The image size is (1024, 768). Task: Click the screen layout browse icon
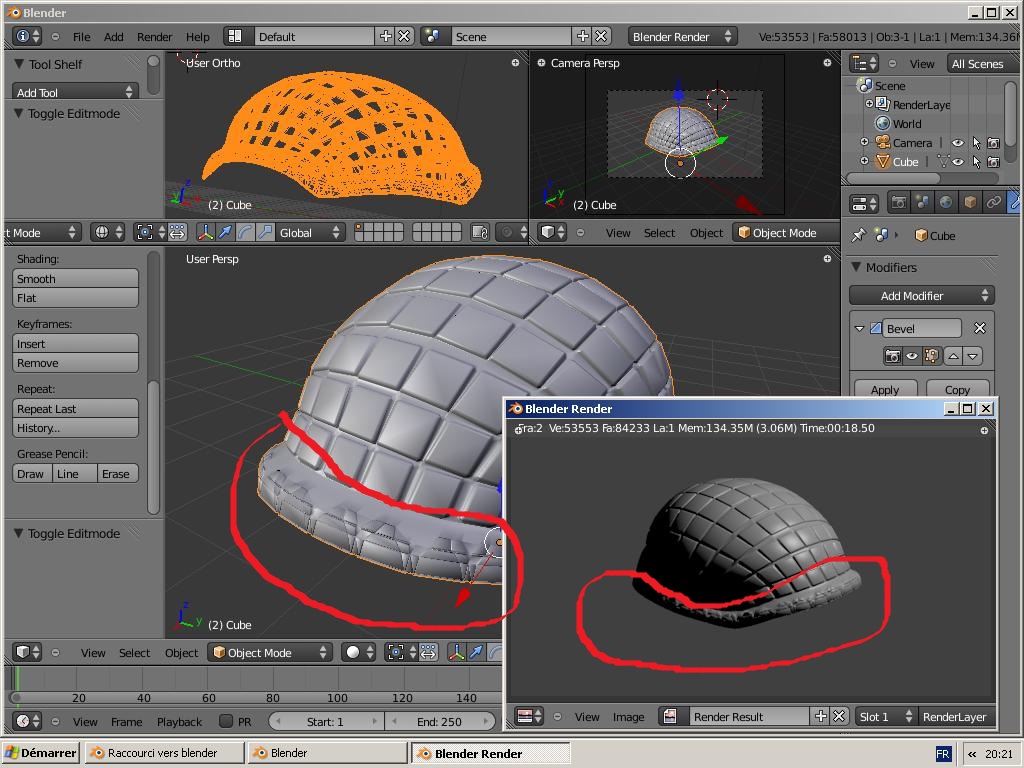point(235,37)
